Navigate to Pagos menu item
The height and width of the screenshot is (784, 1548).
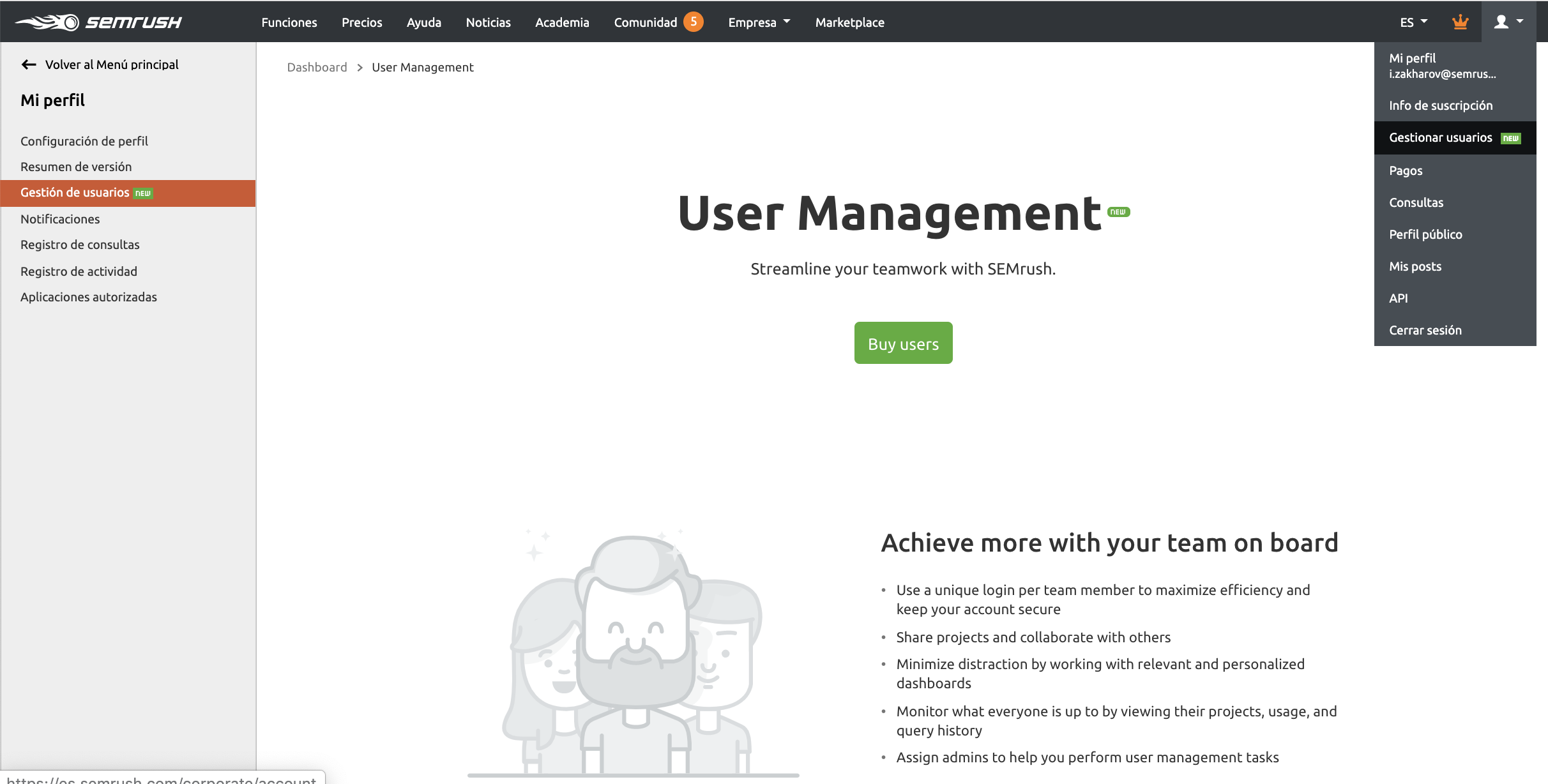tap(1406, 170)
